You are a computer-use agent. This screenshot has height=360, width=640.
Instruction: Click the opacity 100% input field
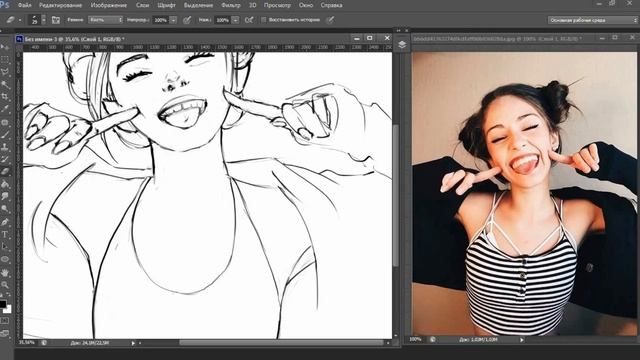[161, 20]
